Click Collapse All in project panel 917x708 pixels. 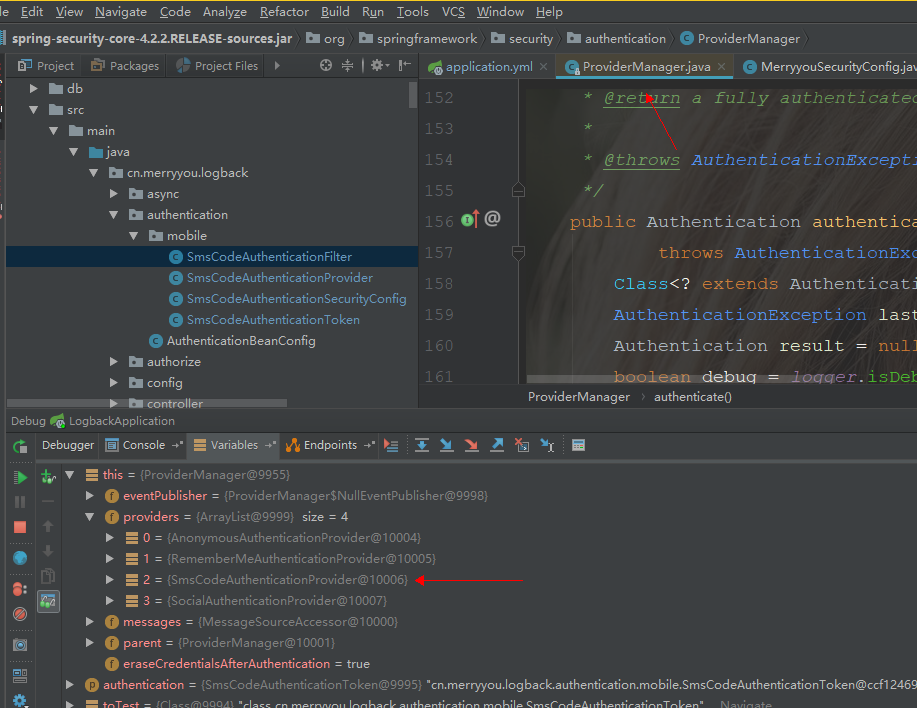[x=347, y=65]
